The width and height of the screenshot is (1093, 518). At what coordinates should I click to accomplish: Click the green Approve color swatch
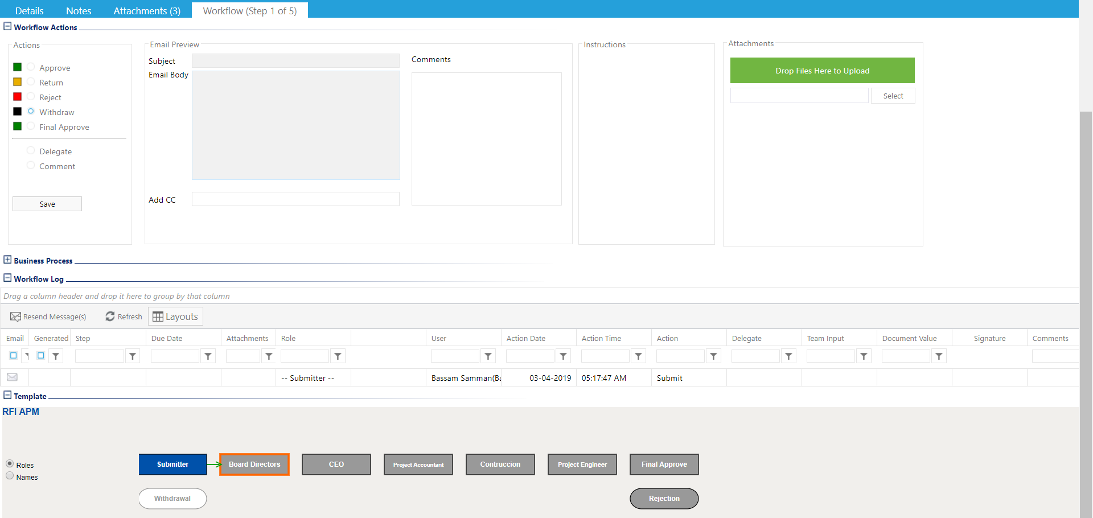[17, 67]
